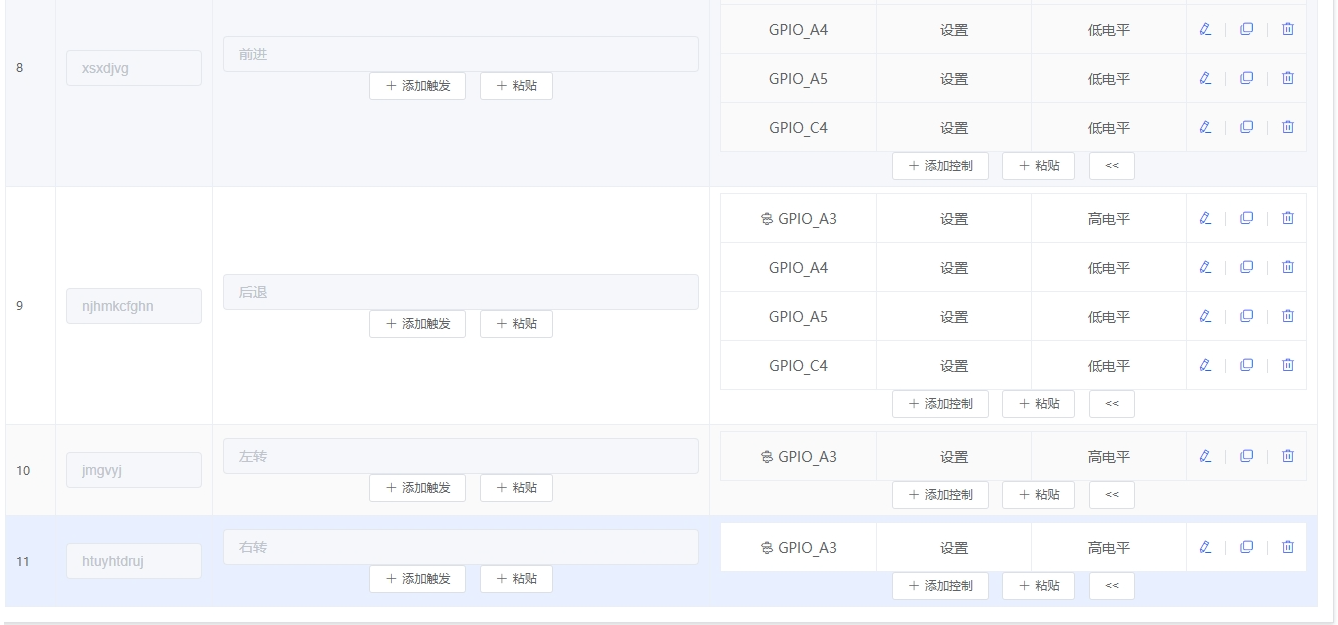Delete the GPIO_A3 control in the 左转 row
The width and height of the screenshot is (1338, 625).
pyautogui.click(x=1287, y=456)
